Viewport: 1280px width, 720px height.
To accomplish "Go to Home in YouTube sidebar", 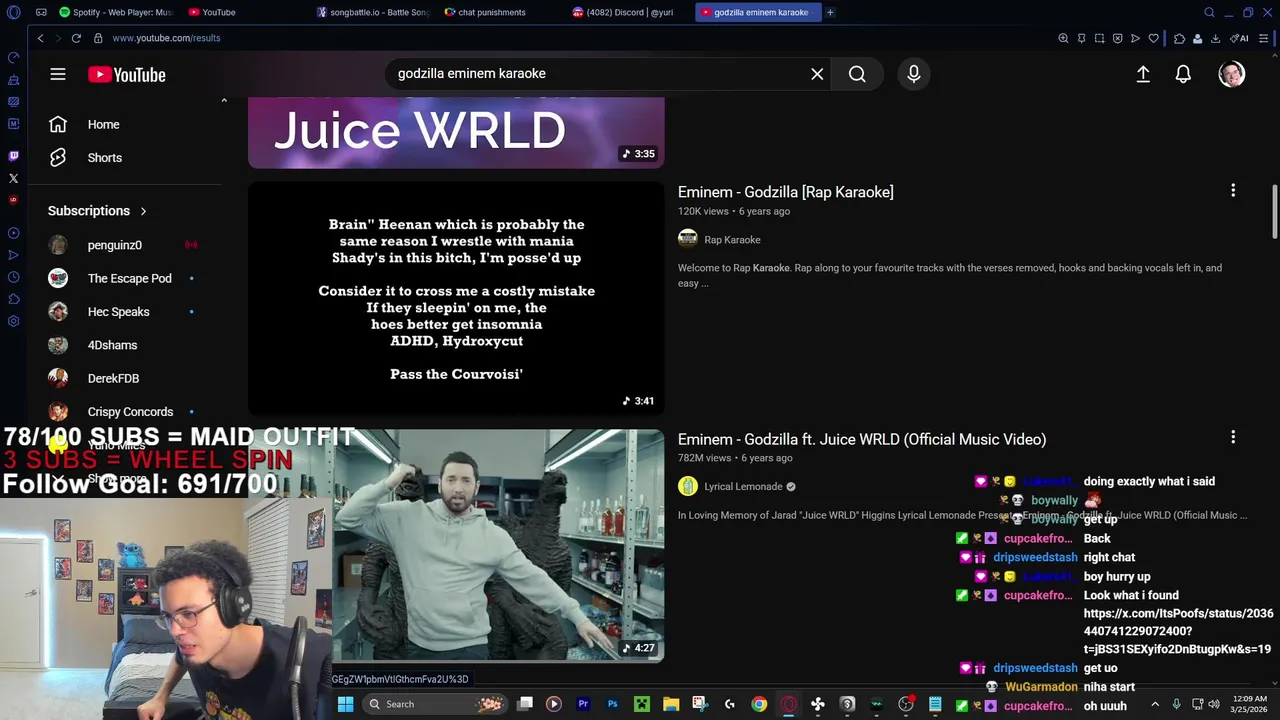I will (x=103, y=124).
